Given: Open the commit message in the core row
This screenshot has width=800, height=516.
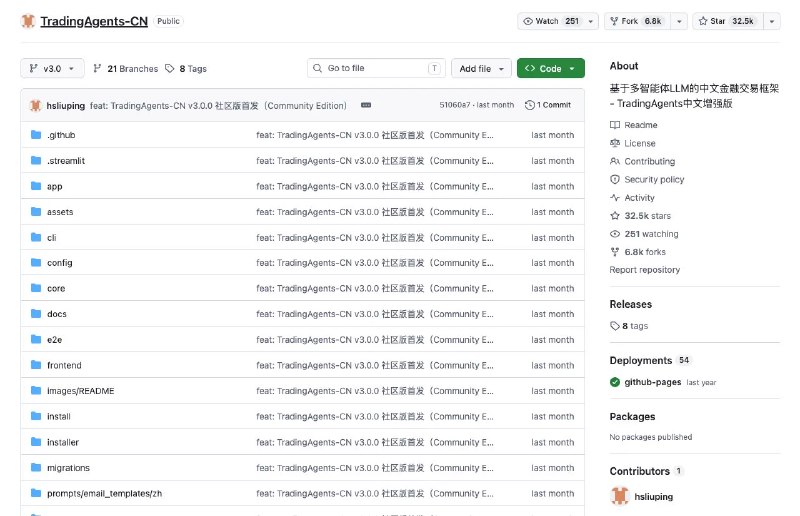Looking at the screenshot, I should click(x=374, y=288).
